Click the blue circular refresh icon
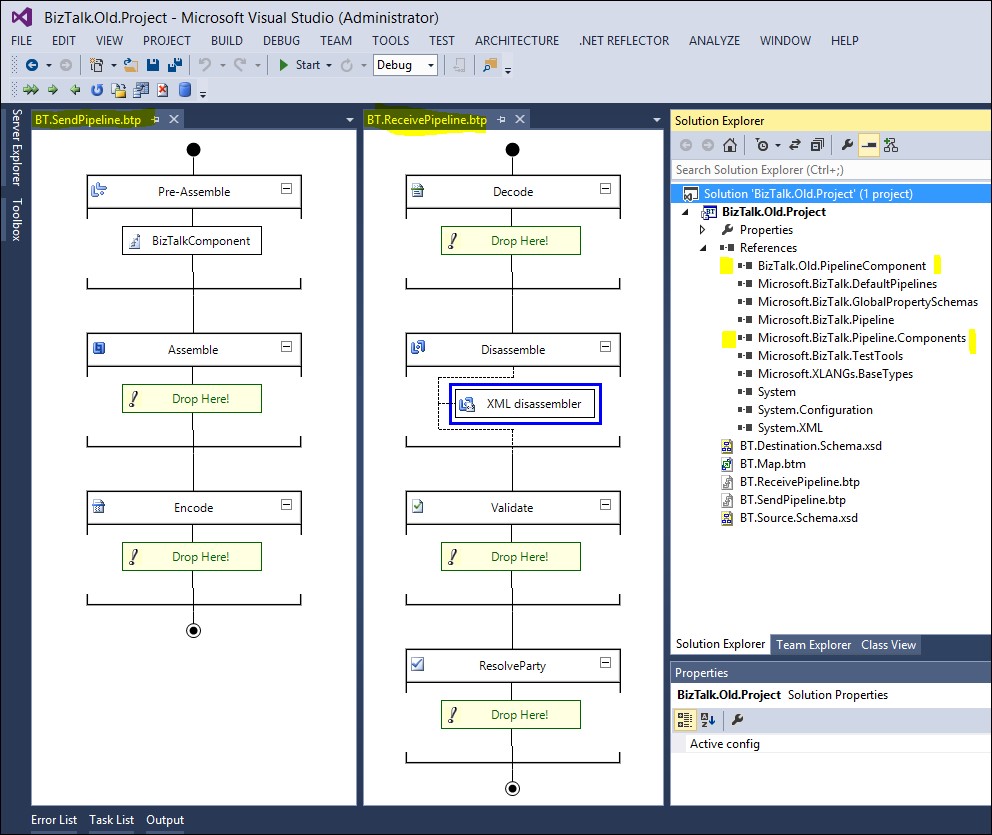Viewport: 992px width, 835px height. pyautogui.click(x=97, y=90)
